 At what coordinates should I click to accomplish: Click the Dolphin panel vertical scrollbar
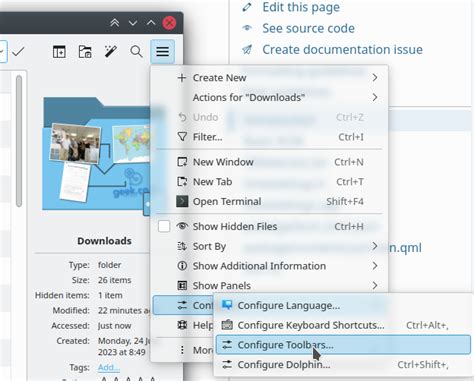[19, 141]
